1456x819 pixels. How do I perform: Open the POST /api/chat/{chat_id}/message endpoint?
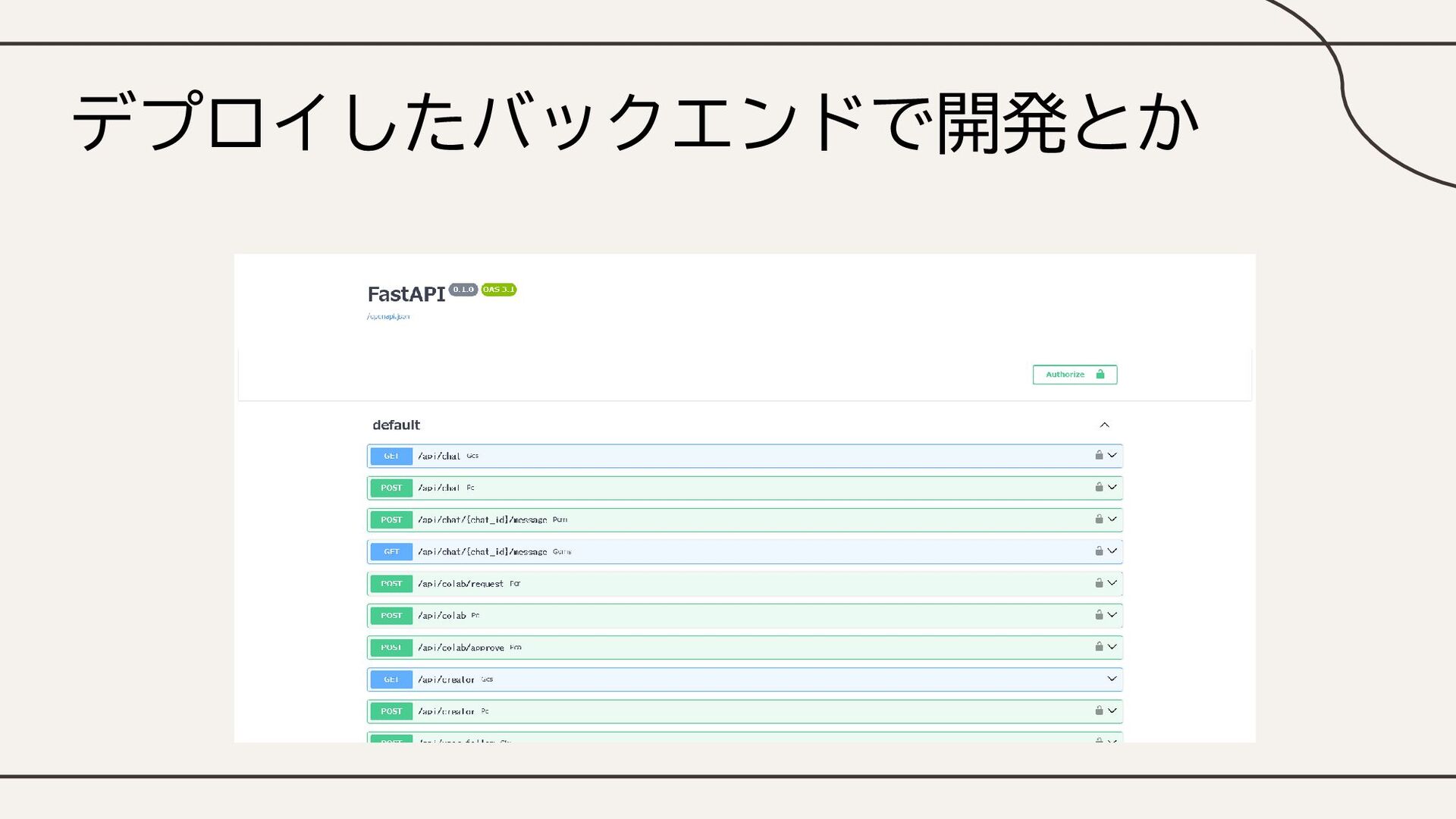(x=482, y=520)
